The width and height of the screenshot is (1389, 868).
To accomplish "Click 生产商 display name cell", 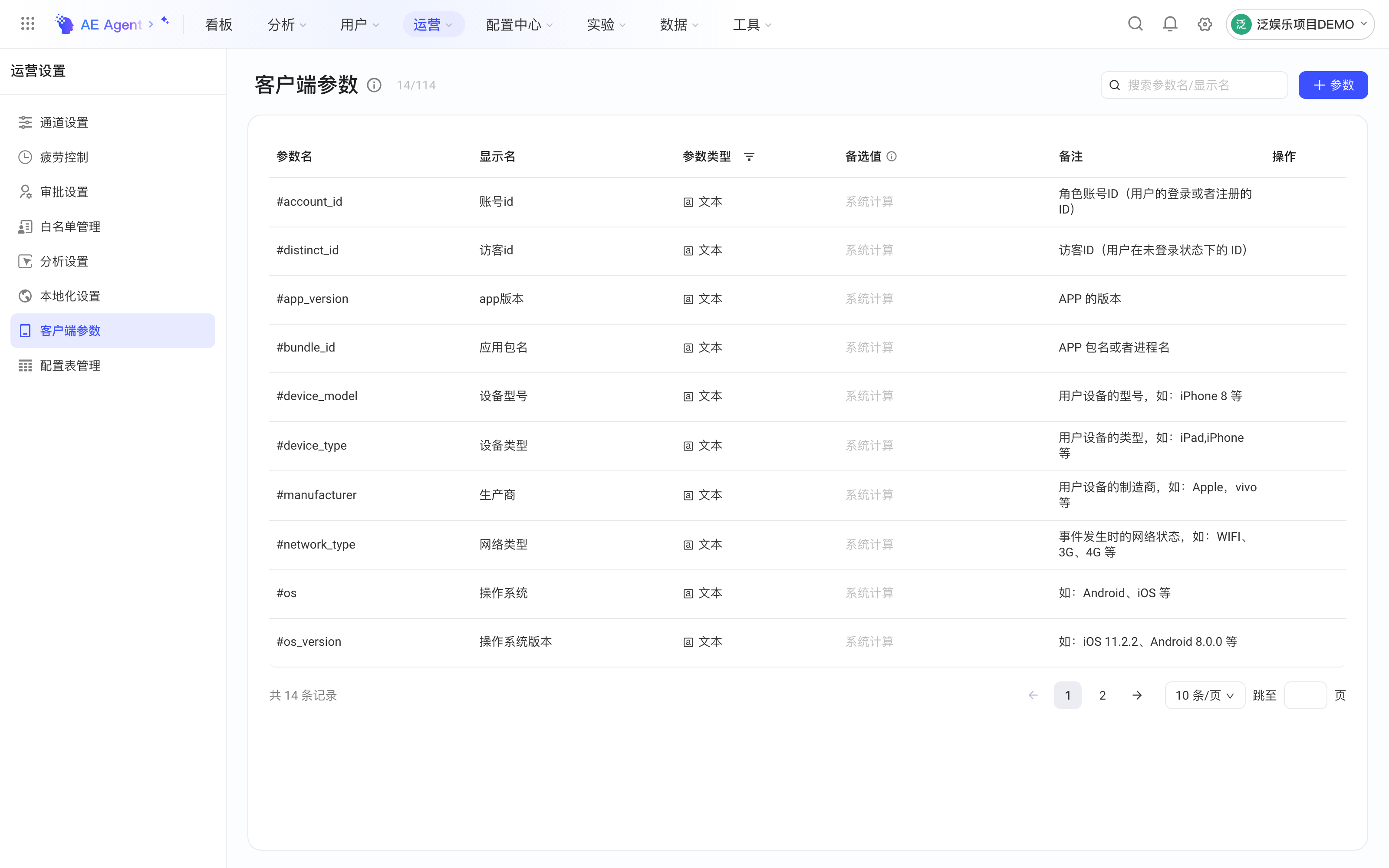I will tap(497, 495).
